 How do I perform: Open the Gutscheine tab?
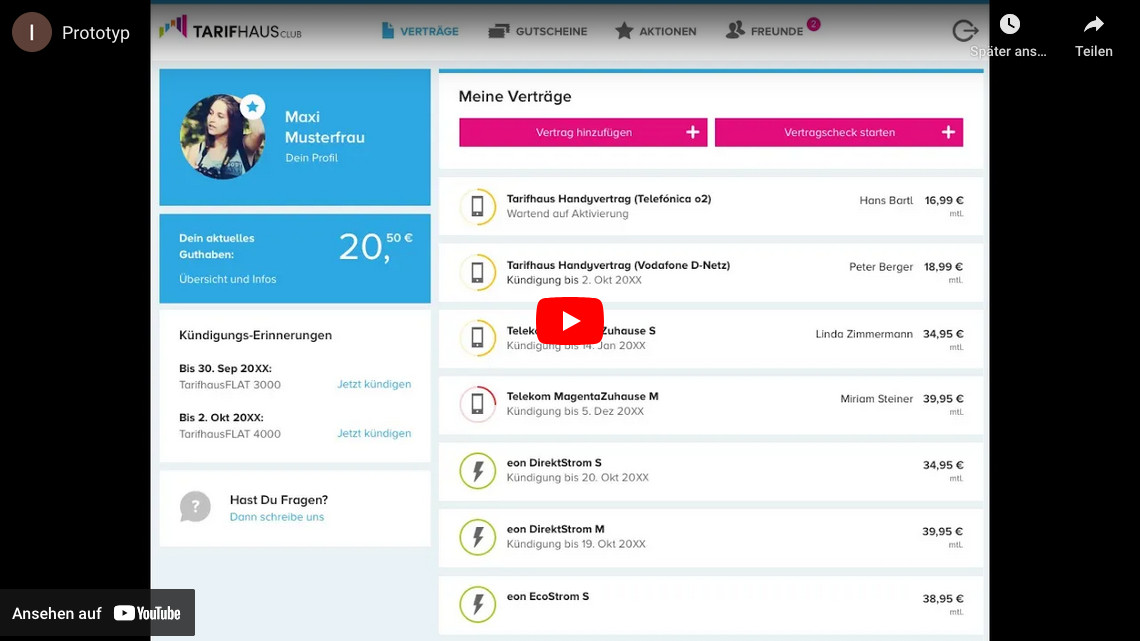(x=537, y=31)
